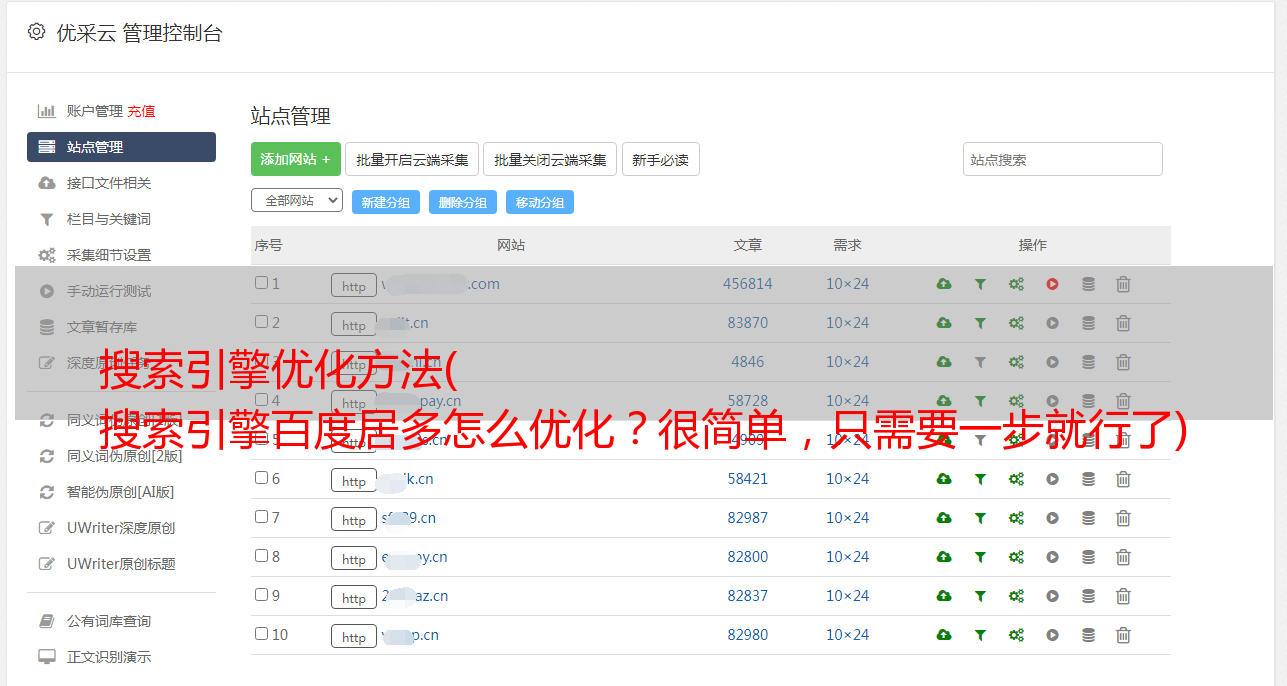
Task: Click the 批量关闭云端采集 button
Action: click(x=550, y=159)
